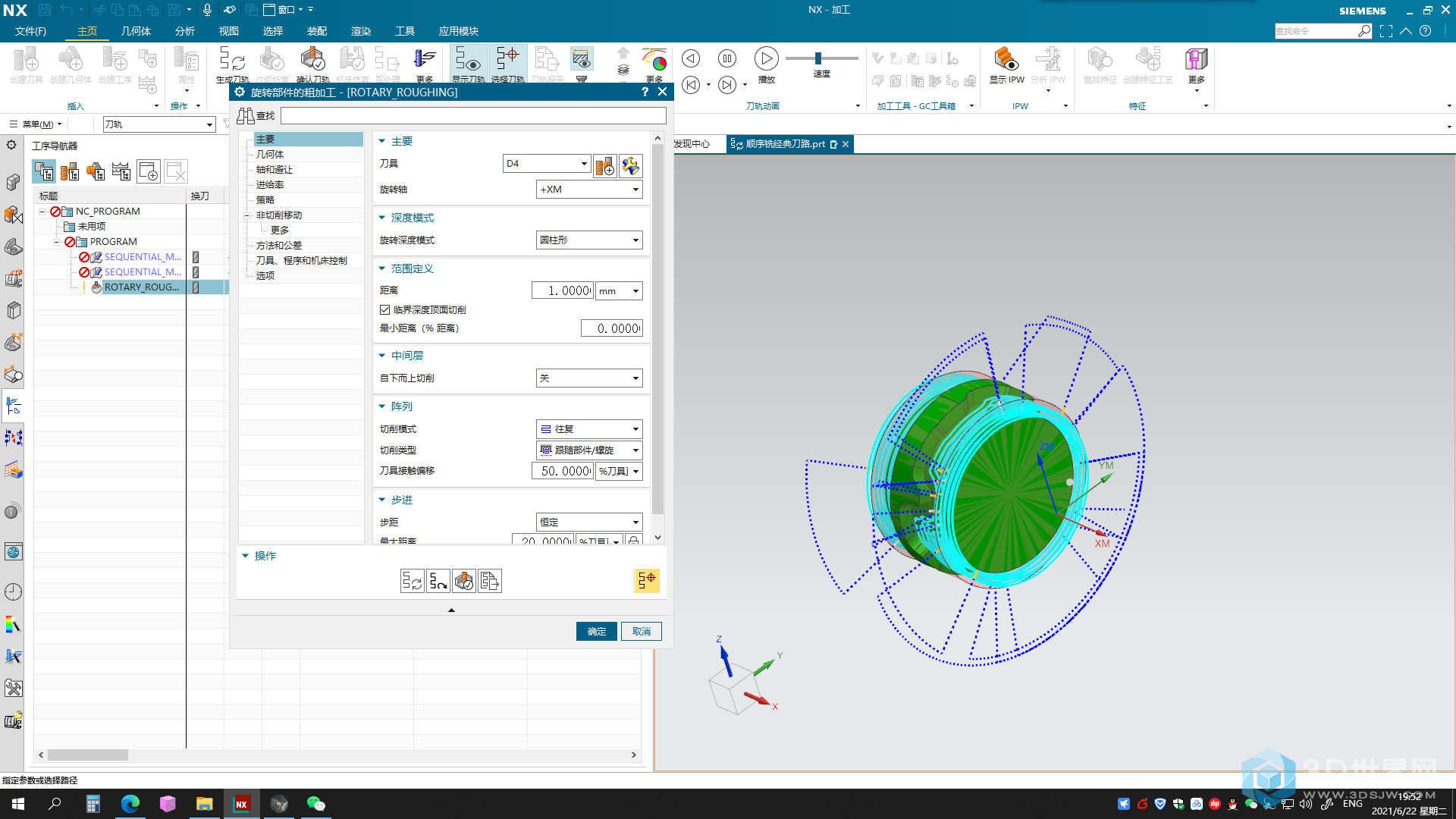The image size is (1456, 819).
Task: Click Replay icon in dialog Actions section
Action: 438,581
